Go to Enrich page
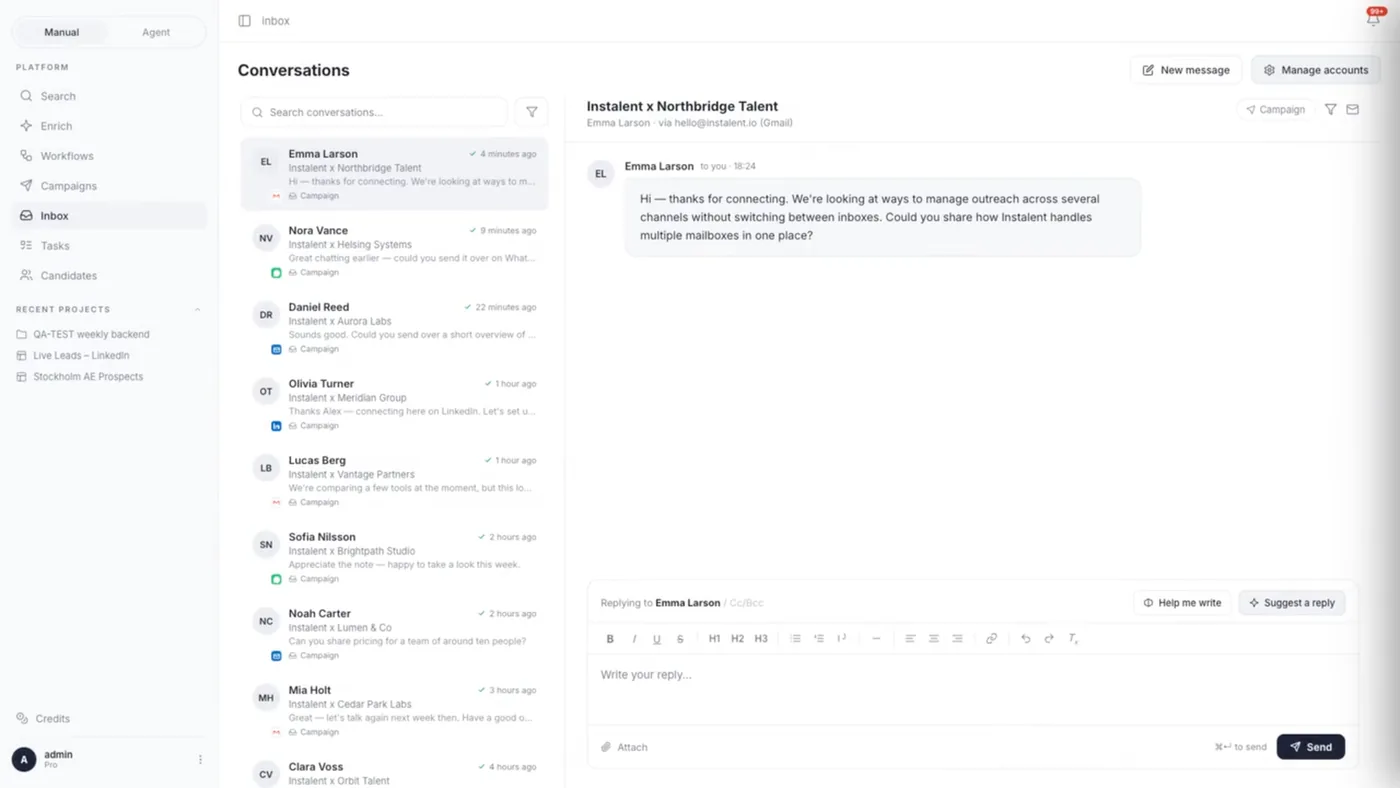 point(109,126)
